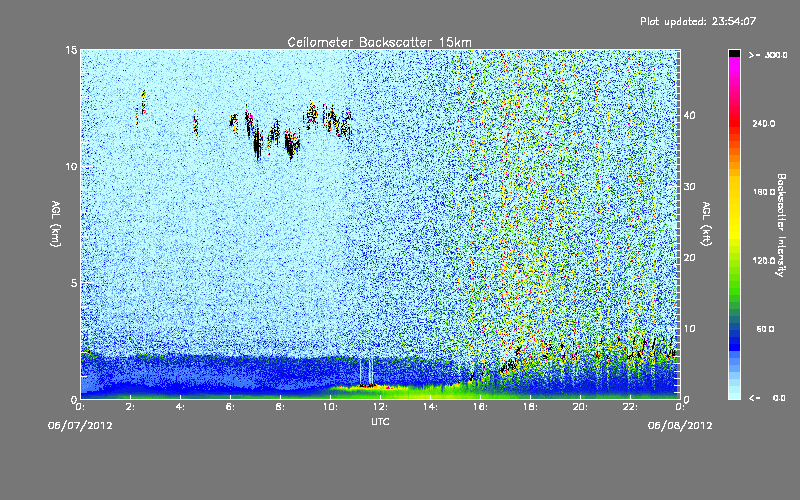
Task: Click the "120.0" colorbar value
Action: tap(764, 261)
